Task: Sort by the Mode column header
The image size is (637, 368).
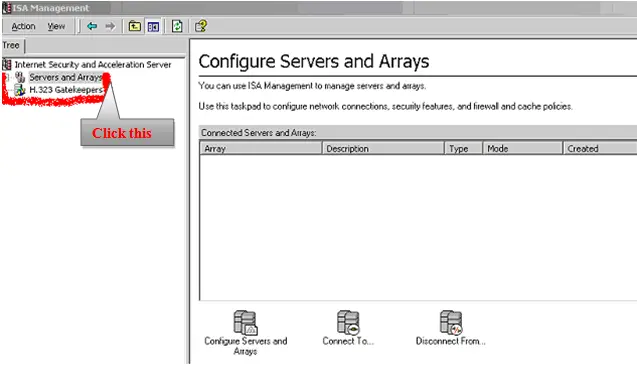Action: pos(522,148)
